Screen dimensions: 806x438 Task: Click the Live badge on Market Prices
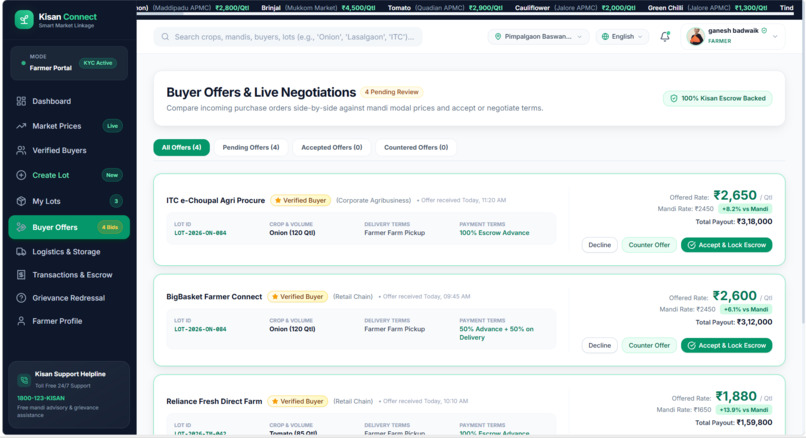point(112,126)
